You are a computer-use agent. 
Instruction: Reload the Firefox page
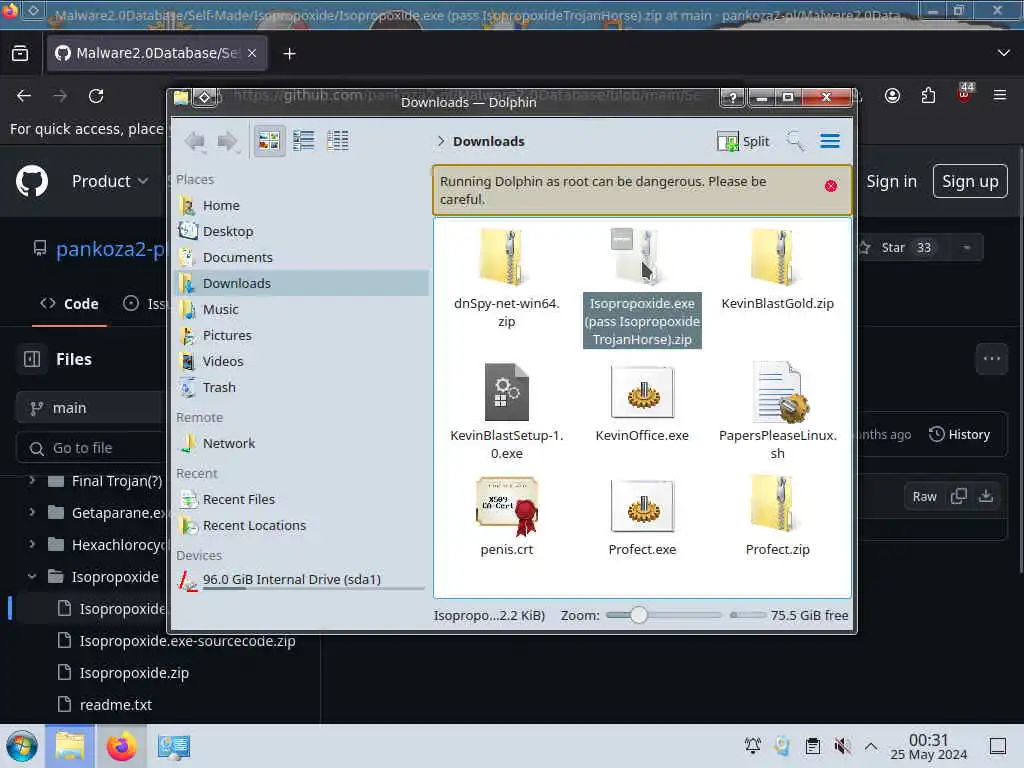pyautogui.click(x=96, y=96)
